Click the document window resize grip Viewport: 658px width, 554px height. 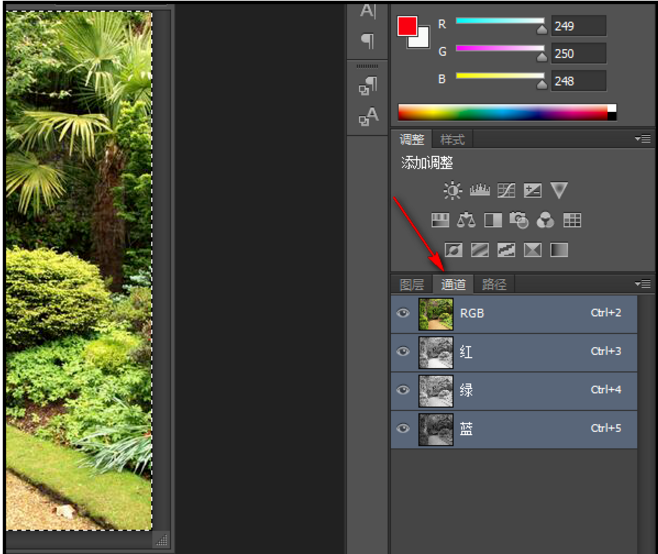[x=162, y=540]
